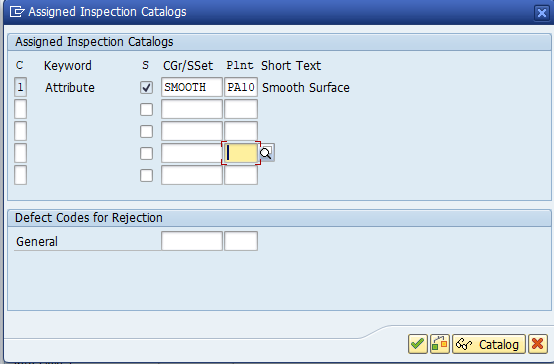Focus the highlighted fourth row Plnt field

click(x=241, y=153)
